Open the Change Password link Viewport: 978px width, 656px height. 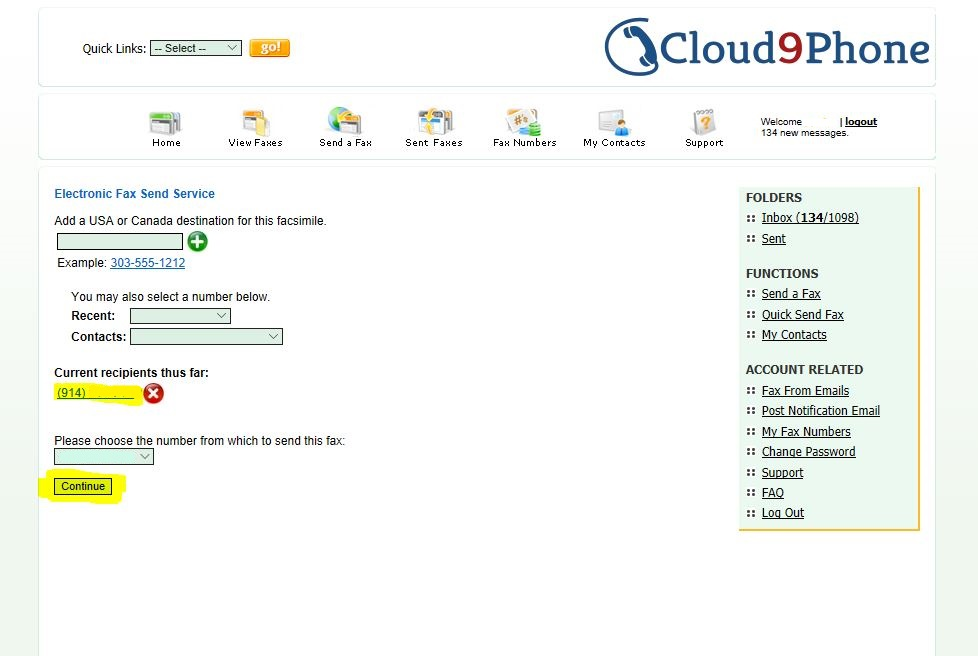[808, 451]
